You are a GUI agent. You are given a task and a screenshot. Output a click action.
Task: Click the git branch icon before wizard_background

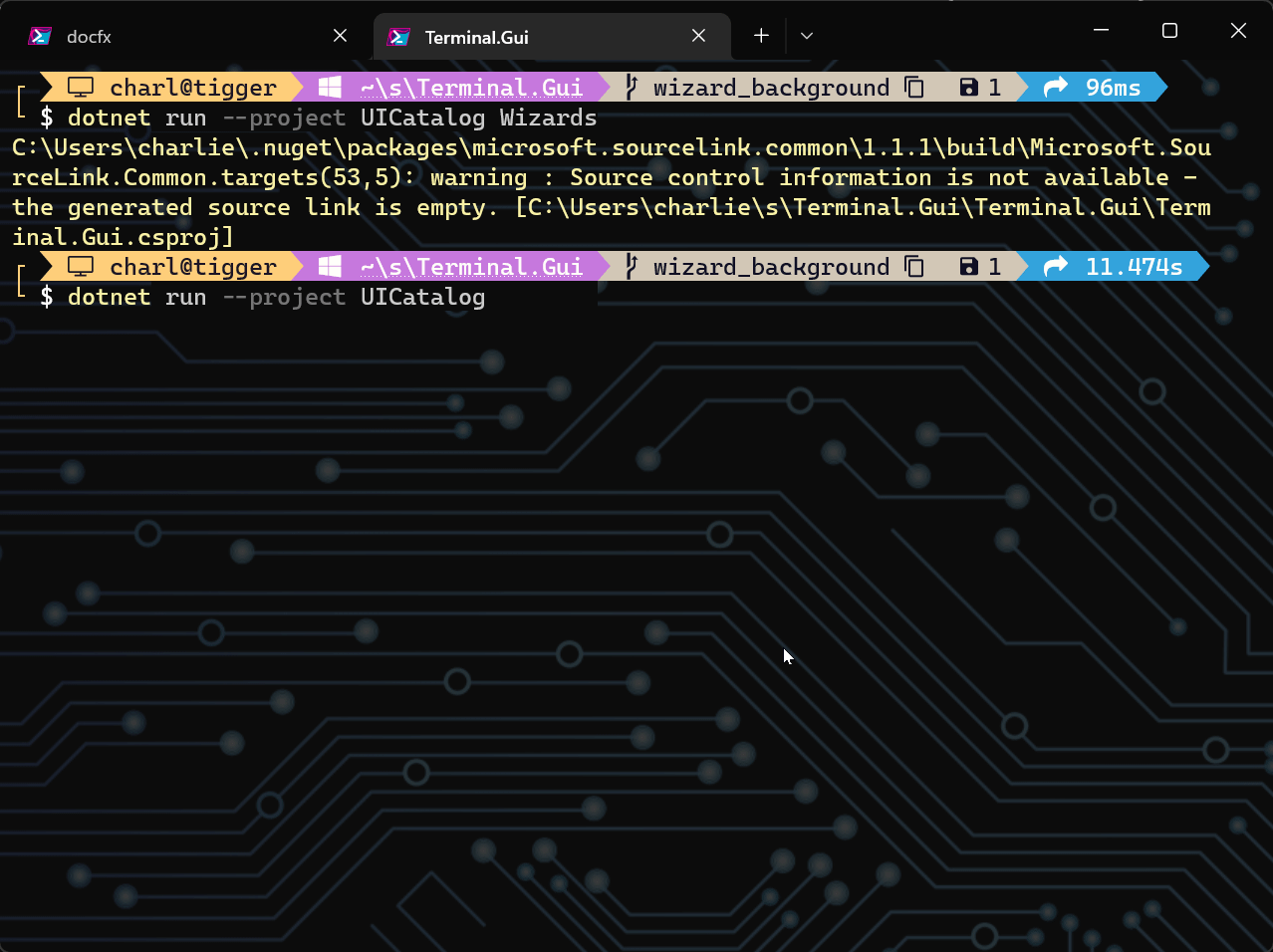coord(630,88)
